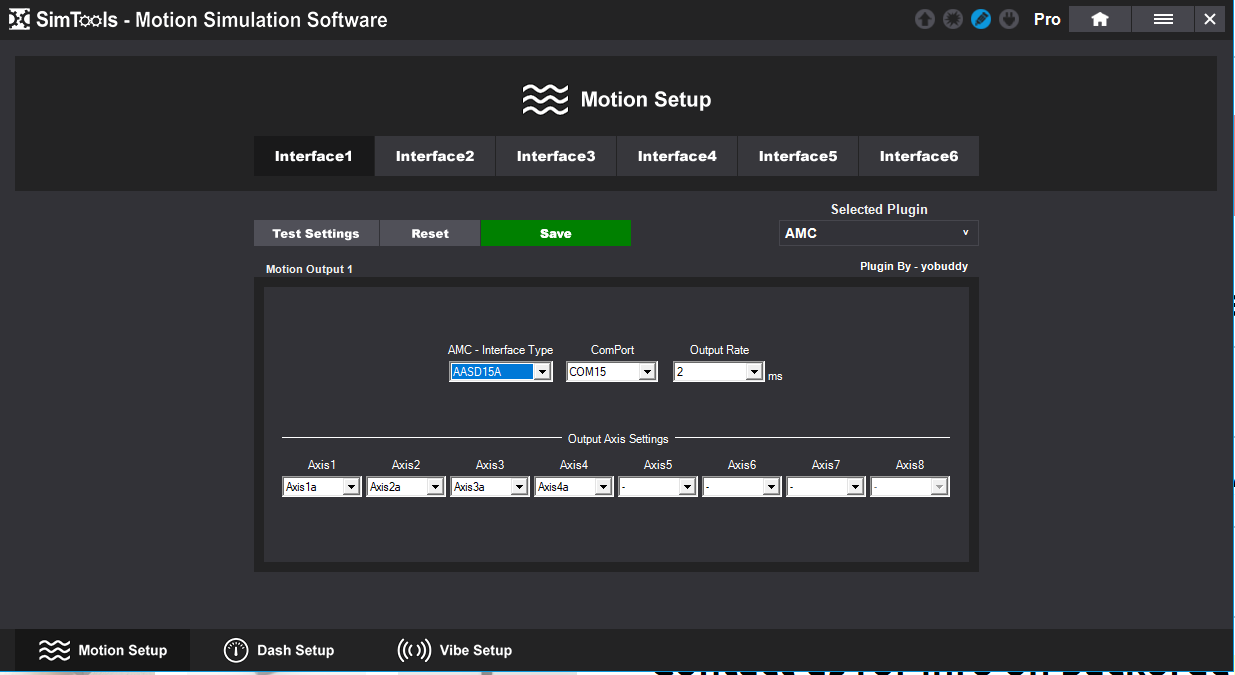Switch to the Interface6 tab
Viewport: 1235px width, 675px height.
tap(919, 156)
